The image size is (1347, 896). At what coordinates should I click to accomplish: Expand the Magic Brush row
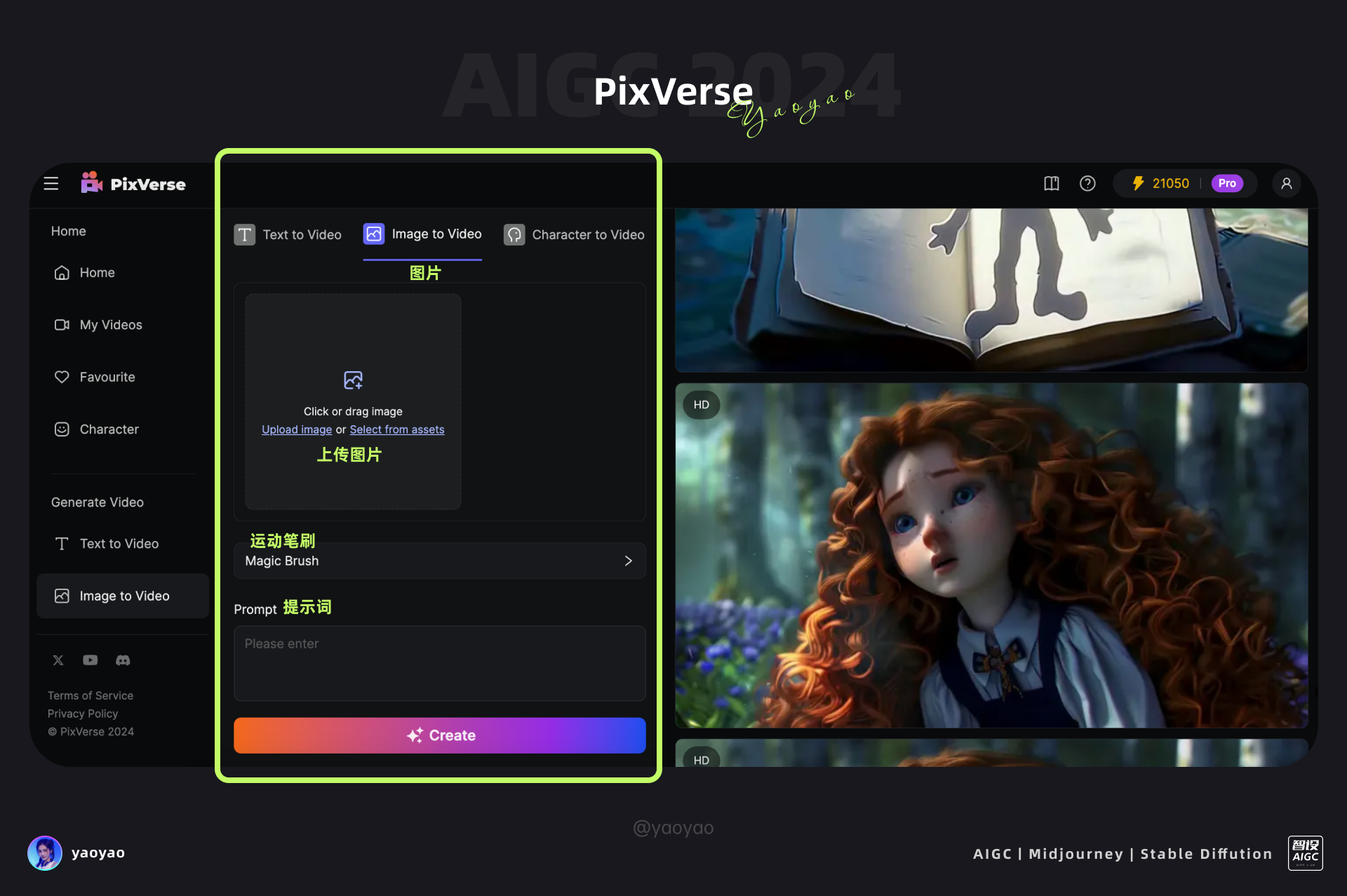click(439, 561)
